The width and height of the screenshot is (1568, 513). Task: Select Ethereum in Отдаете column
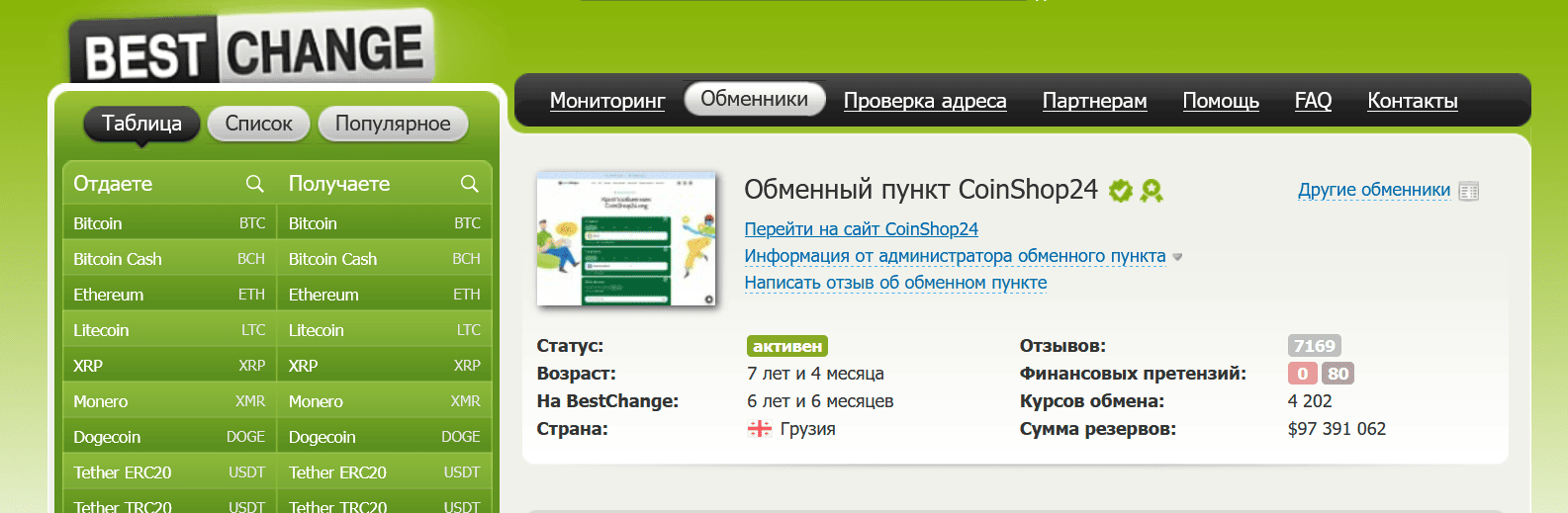click(169, 295)
